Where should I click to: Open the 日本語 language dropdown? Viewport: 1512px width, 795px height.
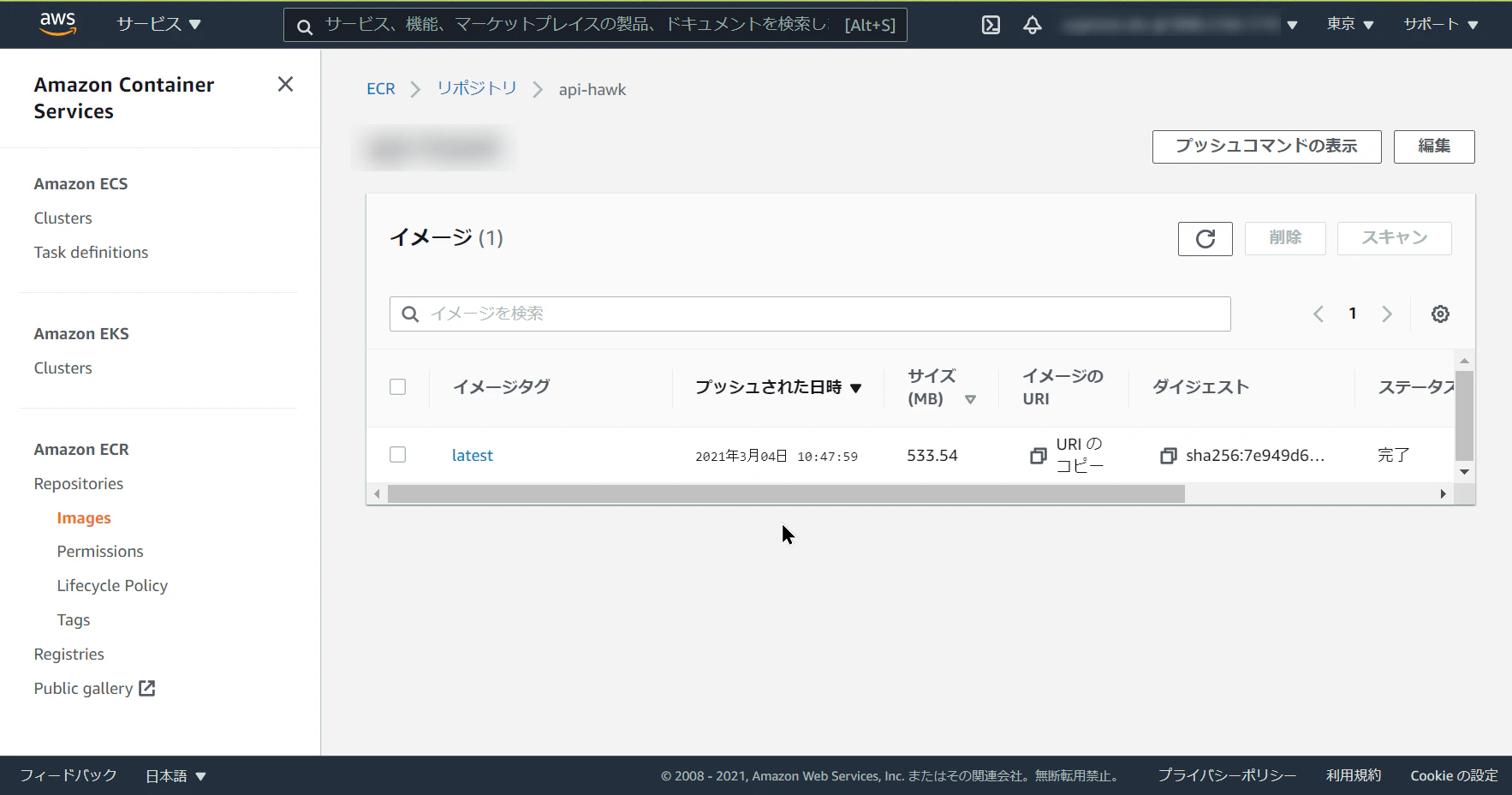tap(176, 776)
